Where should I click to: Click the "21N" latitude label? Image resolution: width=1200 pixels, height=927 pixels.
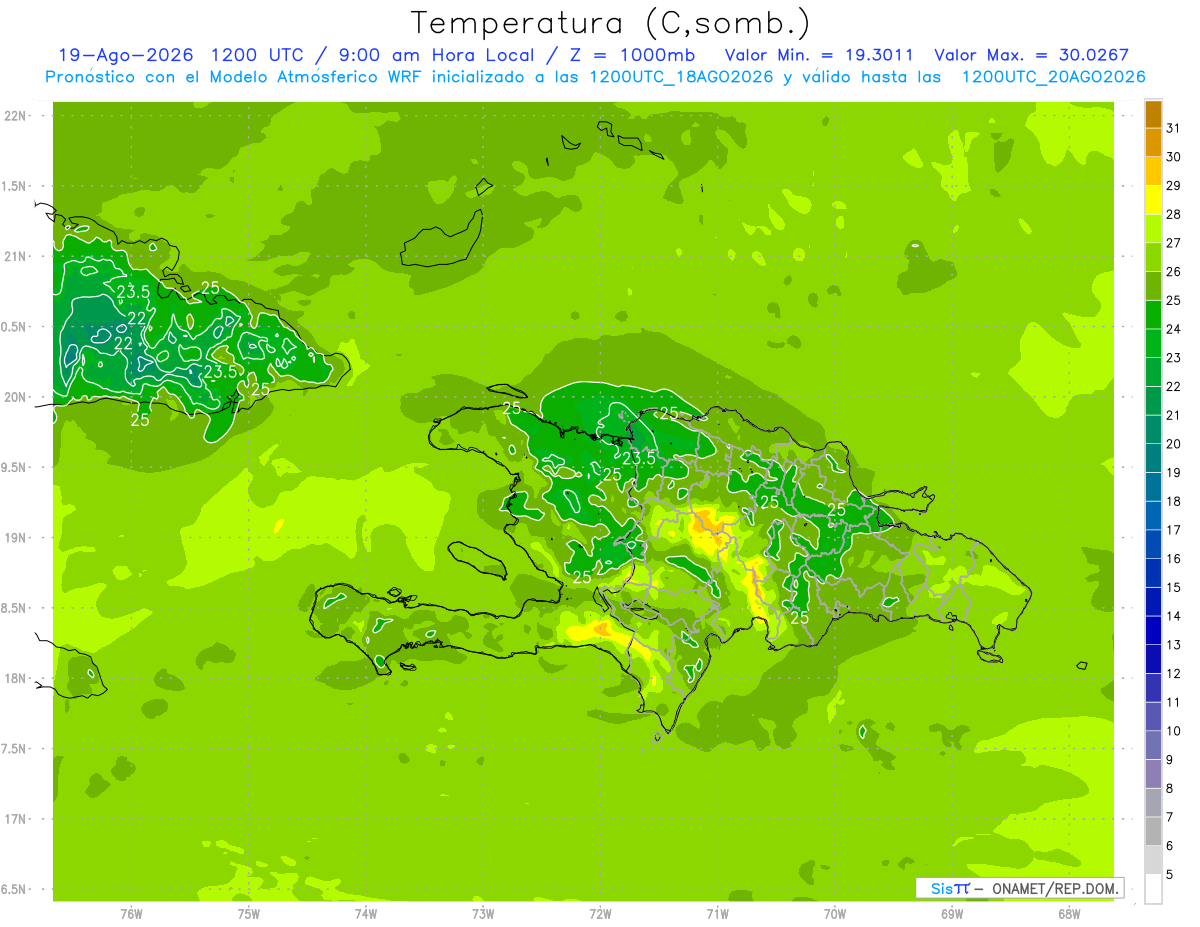[x=15, y=257]
